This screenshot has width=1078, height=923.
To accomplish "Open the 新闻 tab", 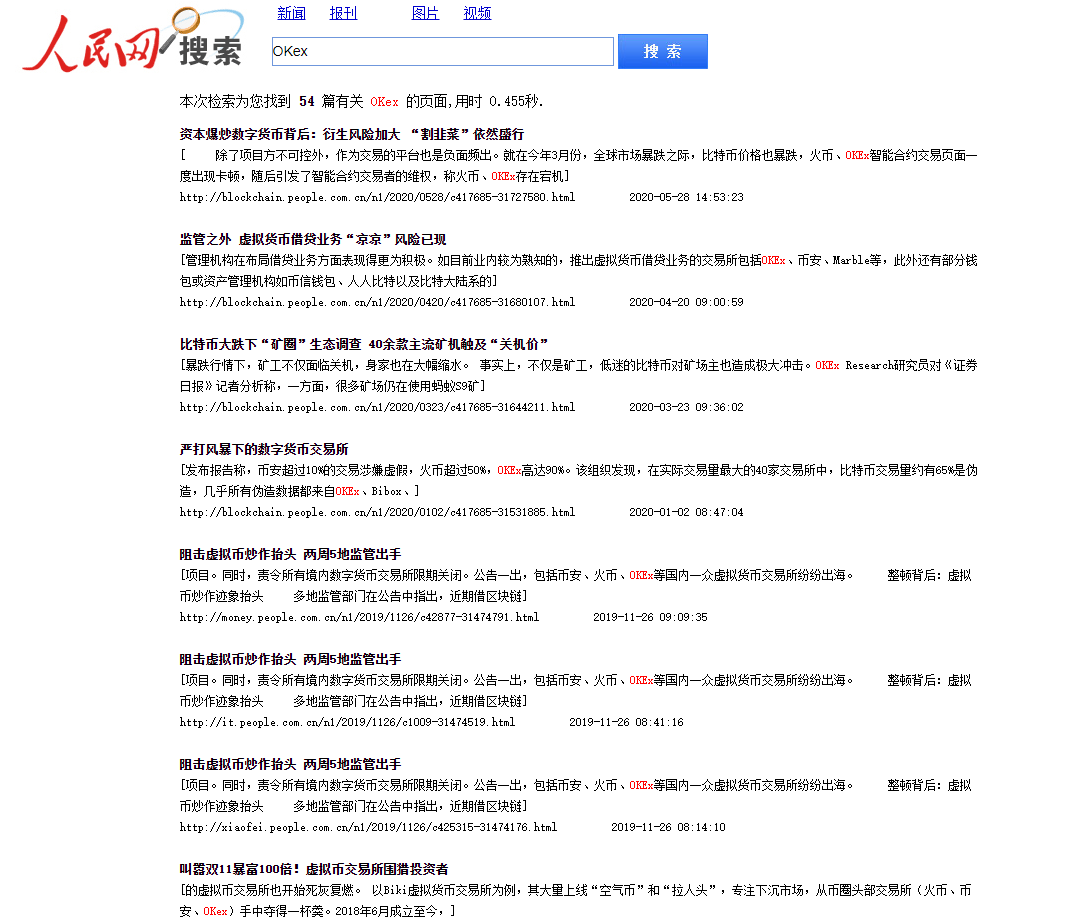I will pos(292,13).
